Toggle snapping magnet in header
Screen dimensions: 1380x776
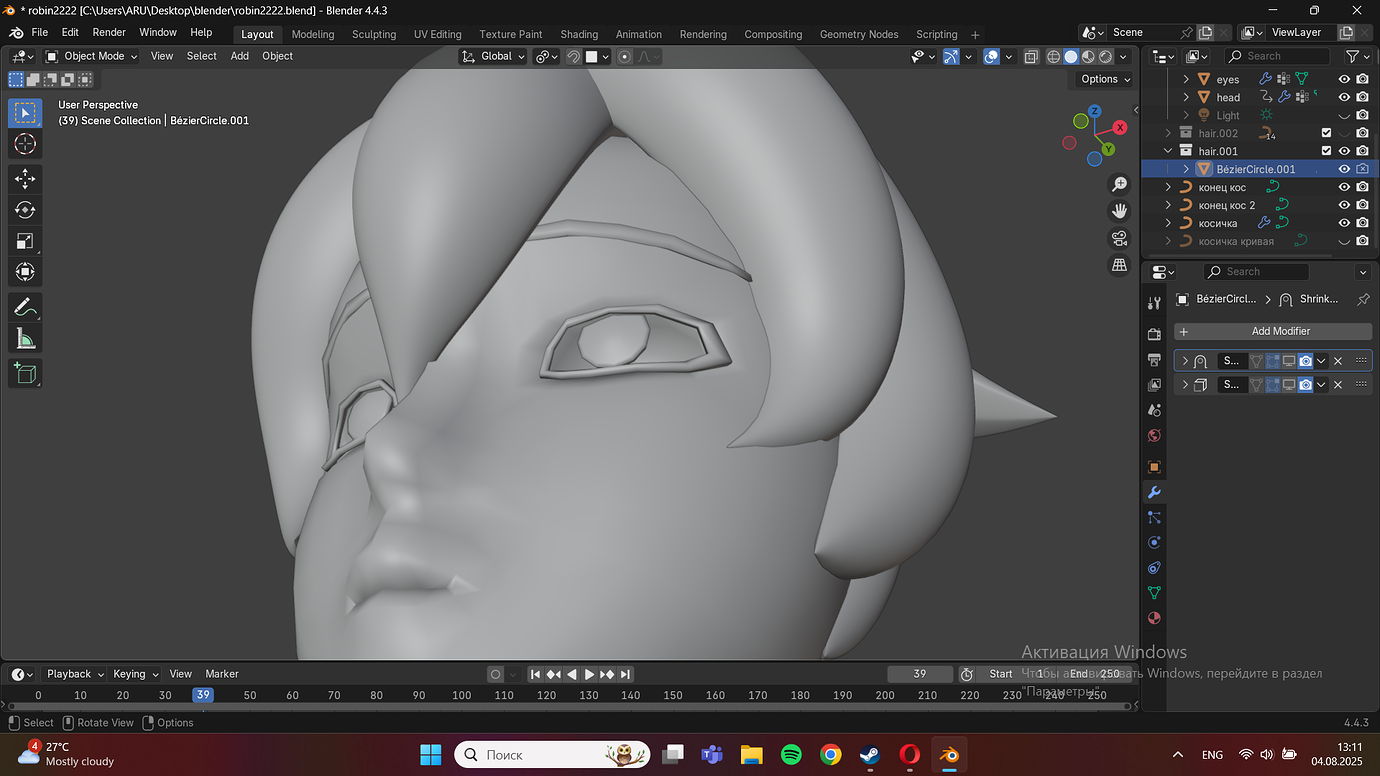click(x=573, y=57)
